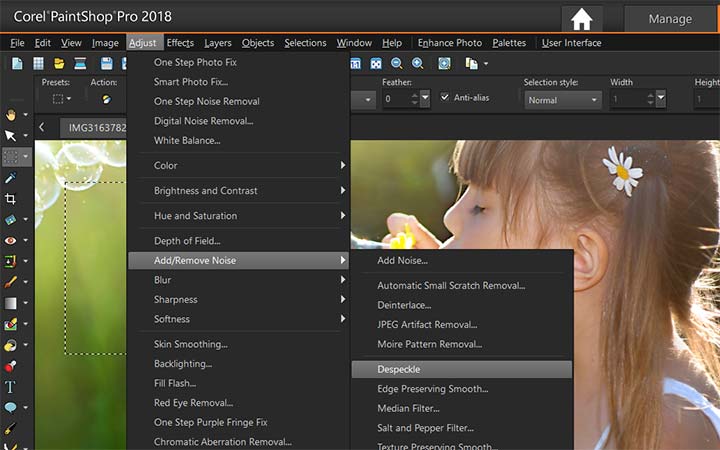
Task: Open the Layers menu
Action: [218, 43]
